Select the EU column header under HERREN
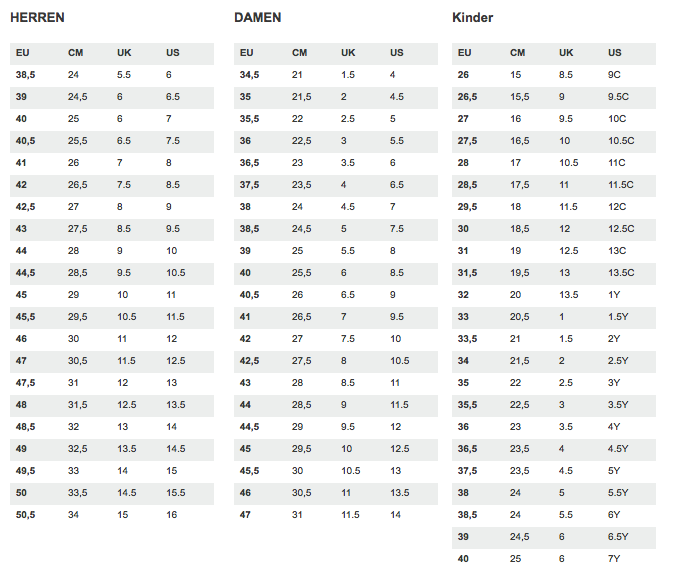673x582 pixels. pos(23,53)
